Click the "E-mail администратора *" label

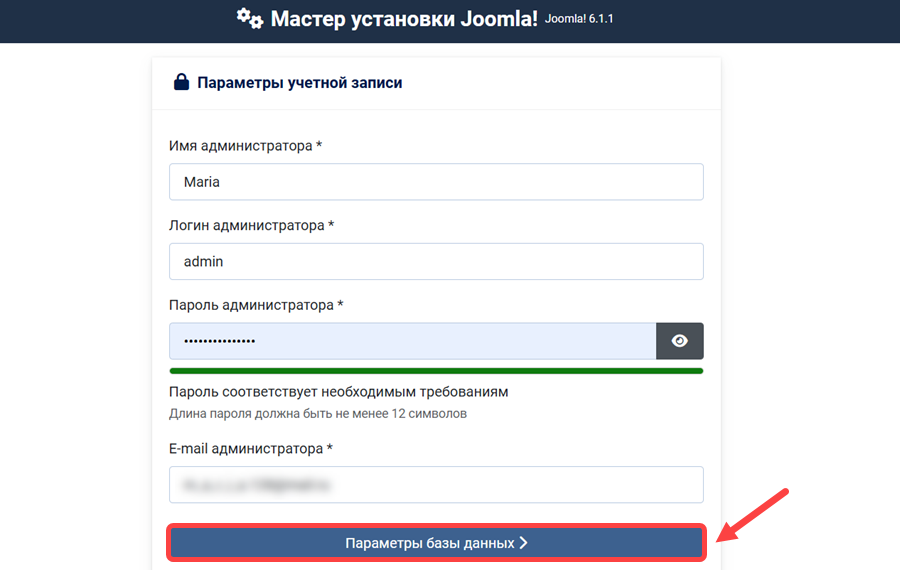251,449
